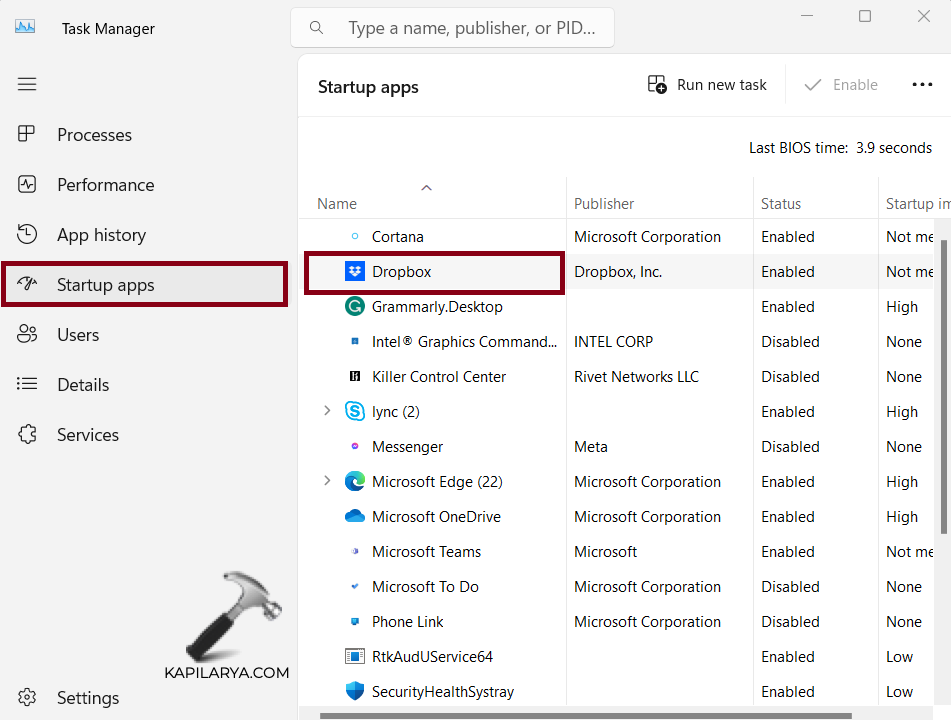951x720 pixels.
Task: Expand the Microsoft Edge (22) group
Action: 327,481
